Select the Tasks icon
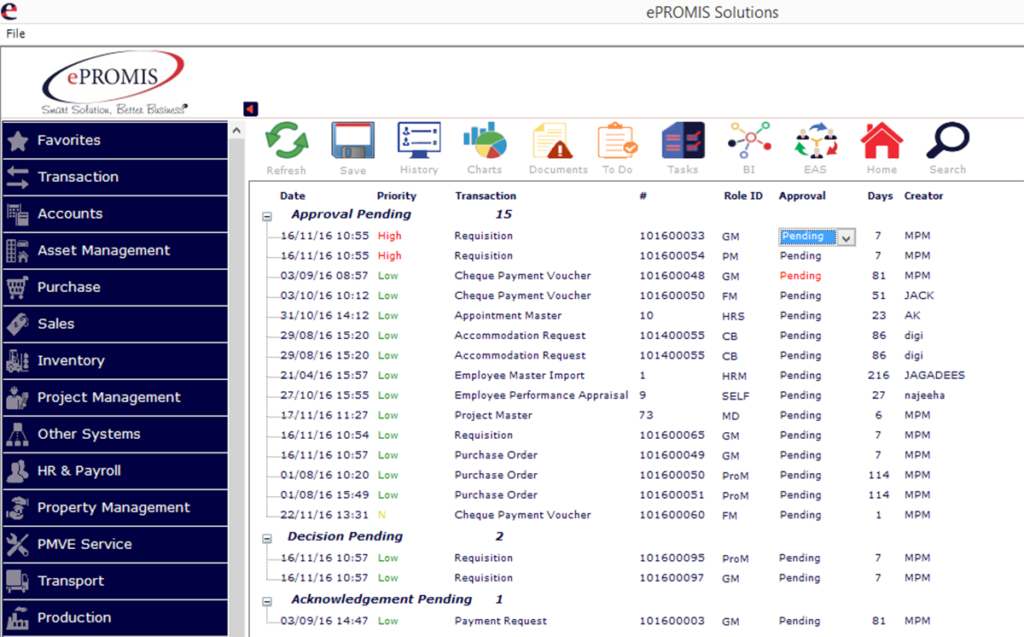The height and width of the screenshot is (637, 1024). pos(683,142)
